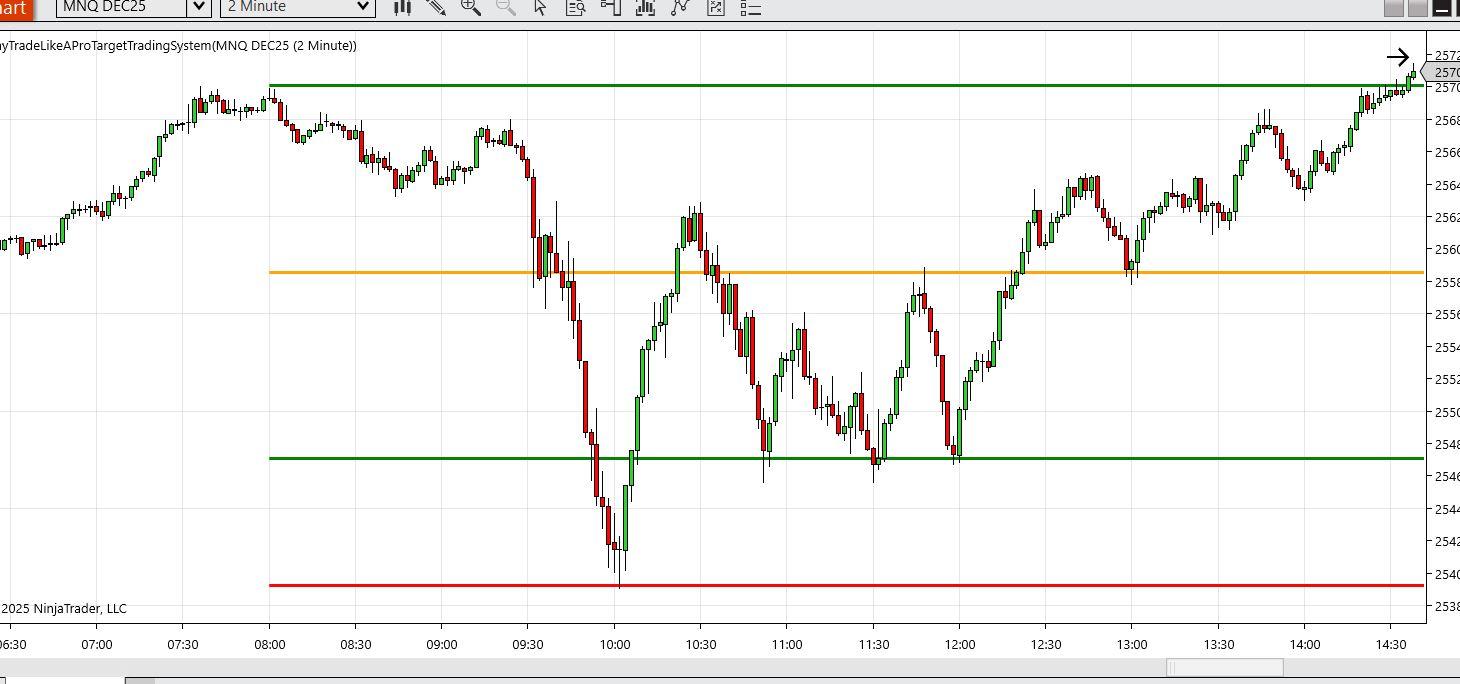Select the cursor pointer tool
The height and width of the screenshot is (684, 1460).
[540, 7]
